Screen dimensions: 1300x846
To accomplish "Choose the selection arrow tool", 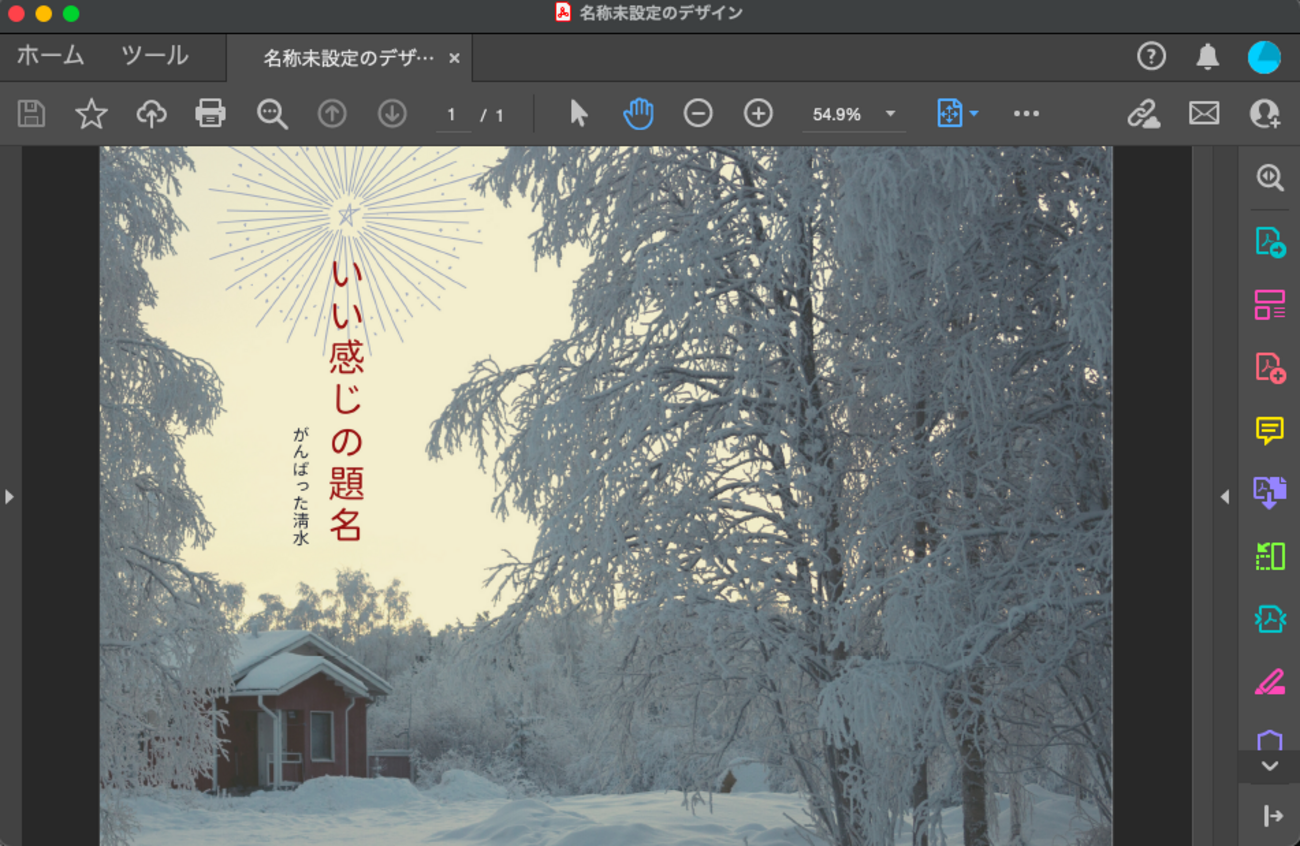I will 578,114.
